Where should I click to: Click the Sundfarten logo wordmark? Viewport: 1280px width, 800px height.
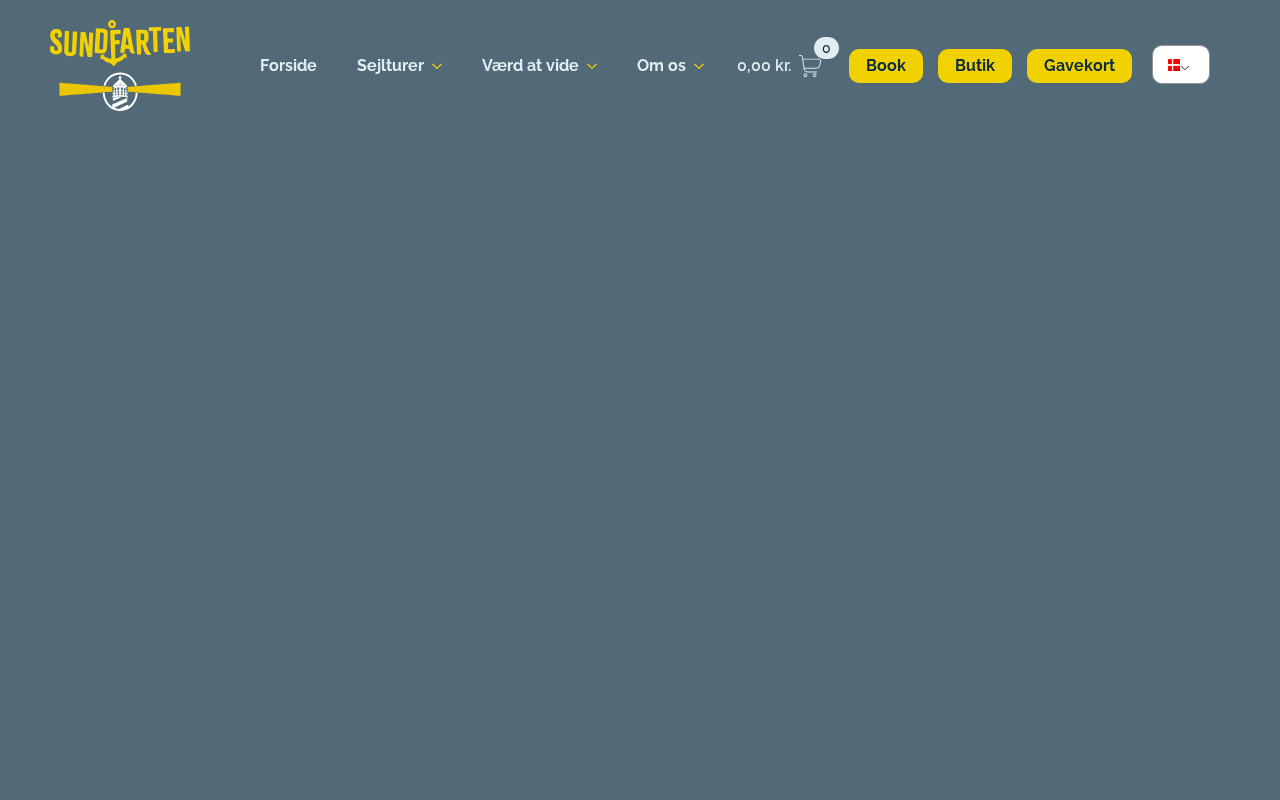pos(120,43)
